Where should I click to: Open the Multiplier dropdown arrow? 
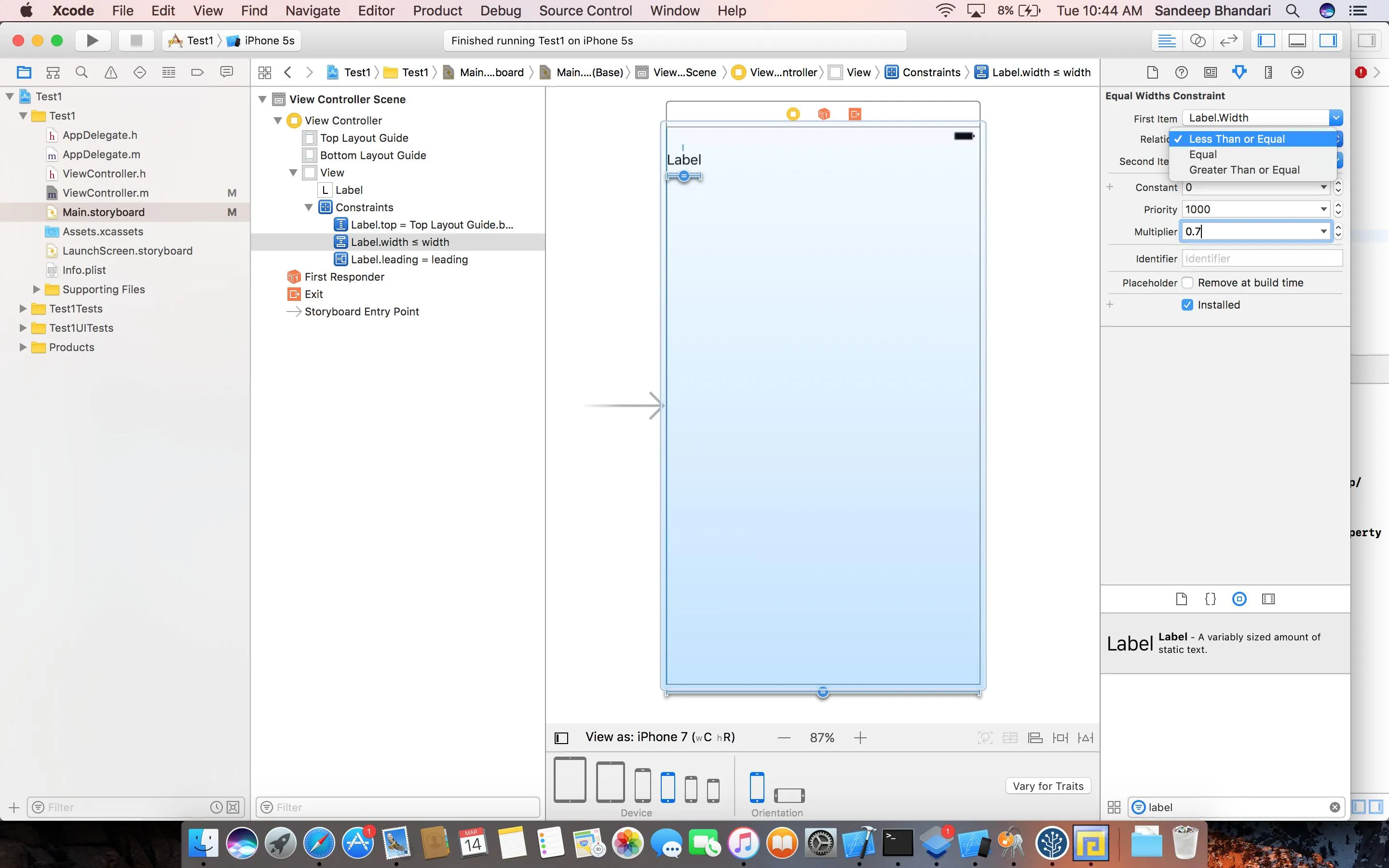[1323, 231]
